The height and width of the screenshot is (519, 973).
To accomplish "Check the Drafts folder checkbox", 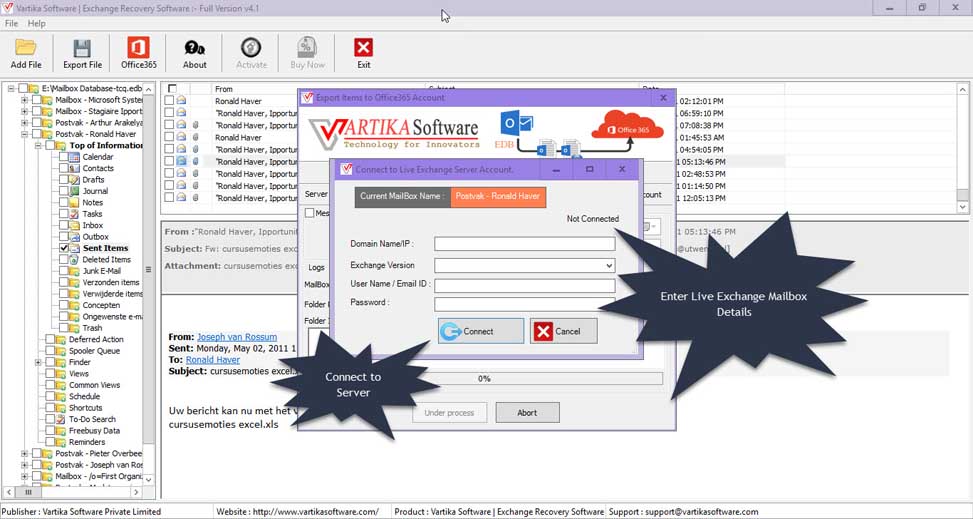I will pyautogui.click(x=64, y=179).
